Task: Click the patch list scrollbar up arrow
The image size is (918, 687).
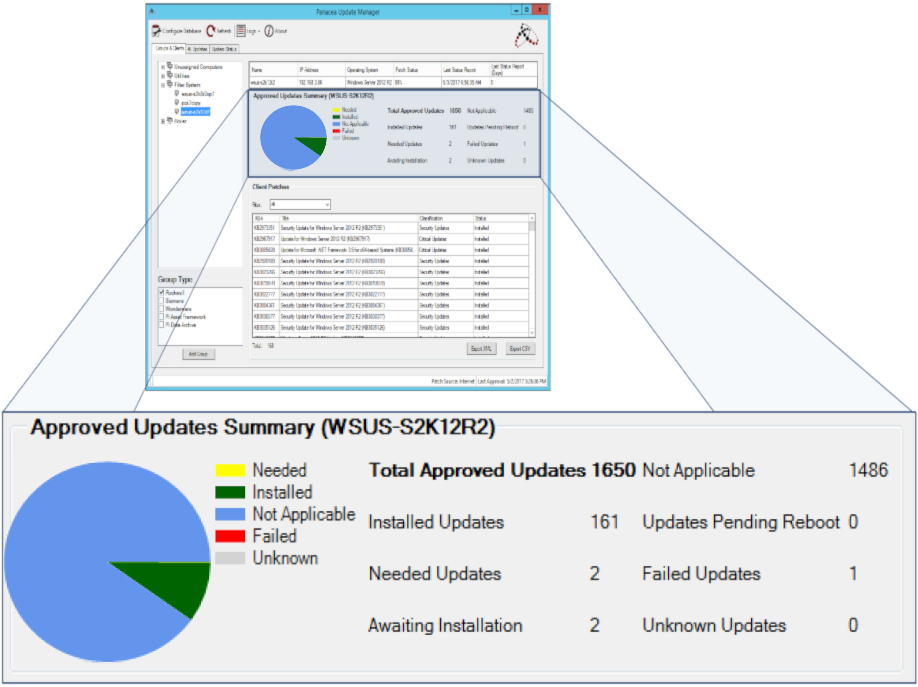Action: 532,218
